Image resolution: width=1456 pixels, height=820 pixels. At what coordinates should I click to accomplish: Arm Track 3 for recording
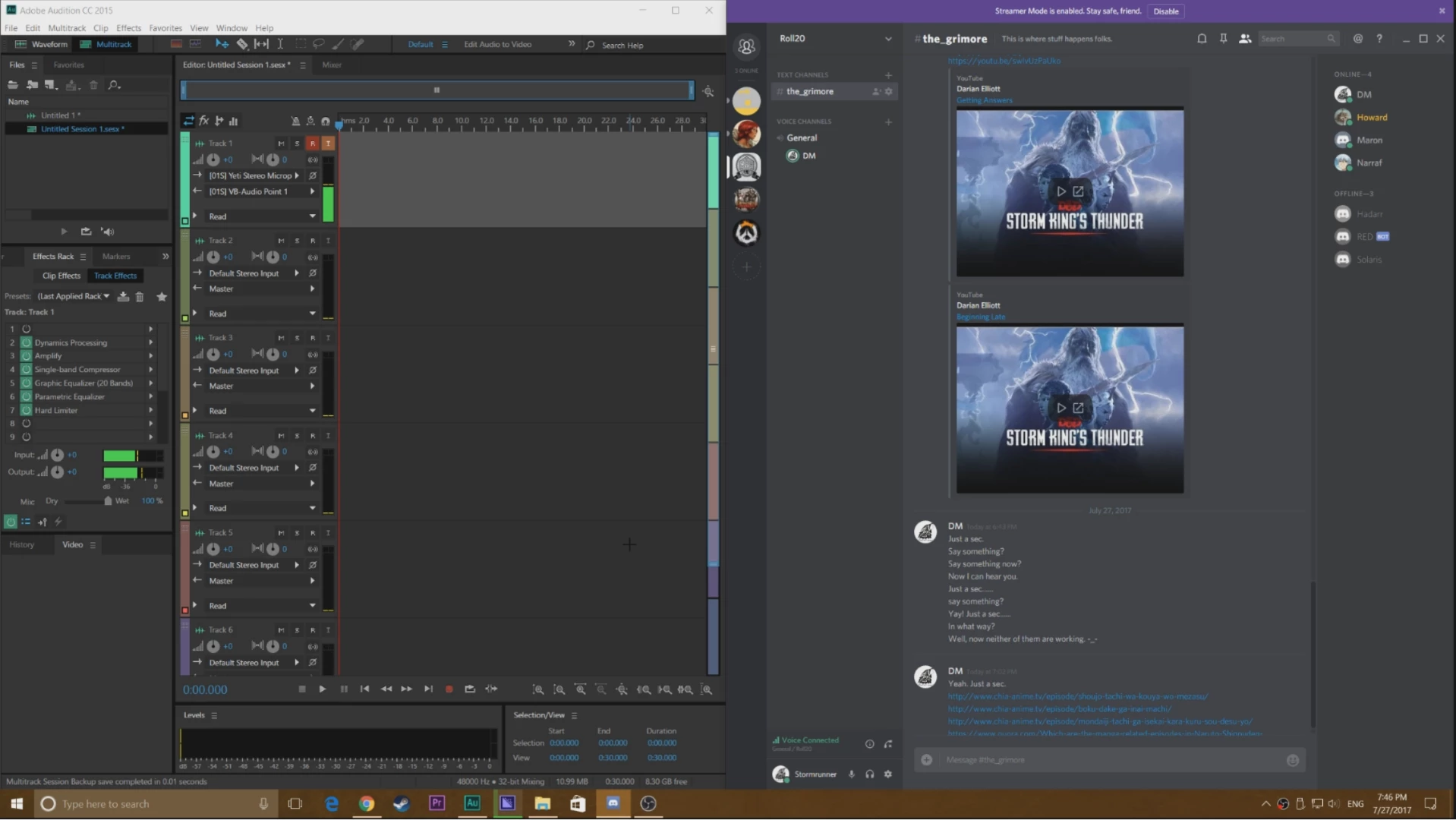[313, 338]
